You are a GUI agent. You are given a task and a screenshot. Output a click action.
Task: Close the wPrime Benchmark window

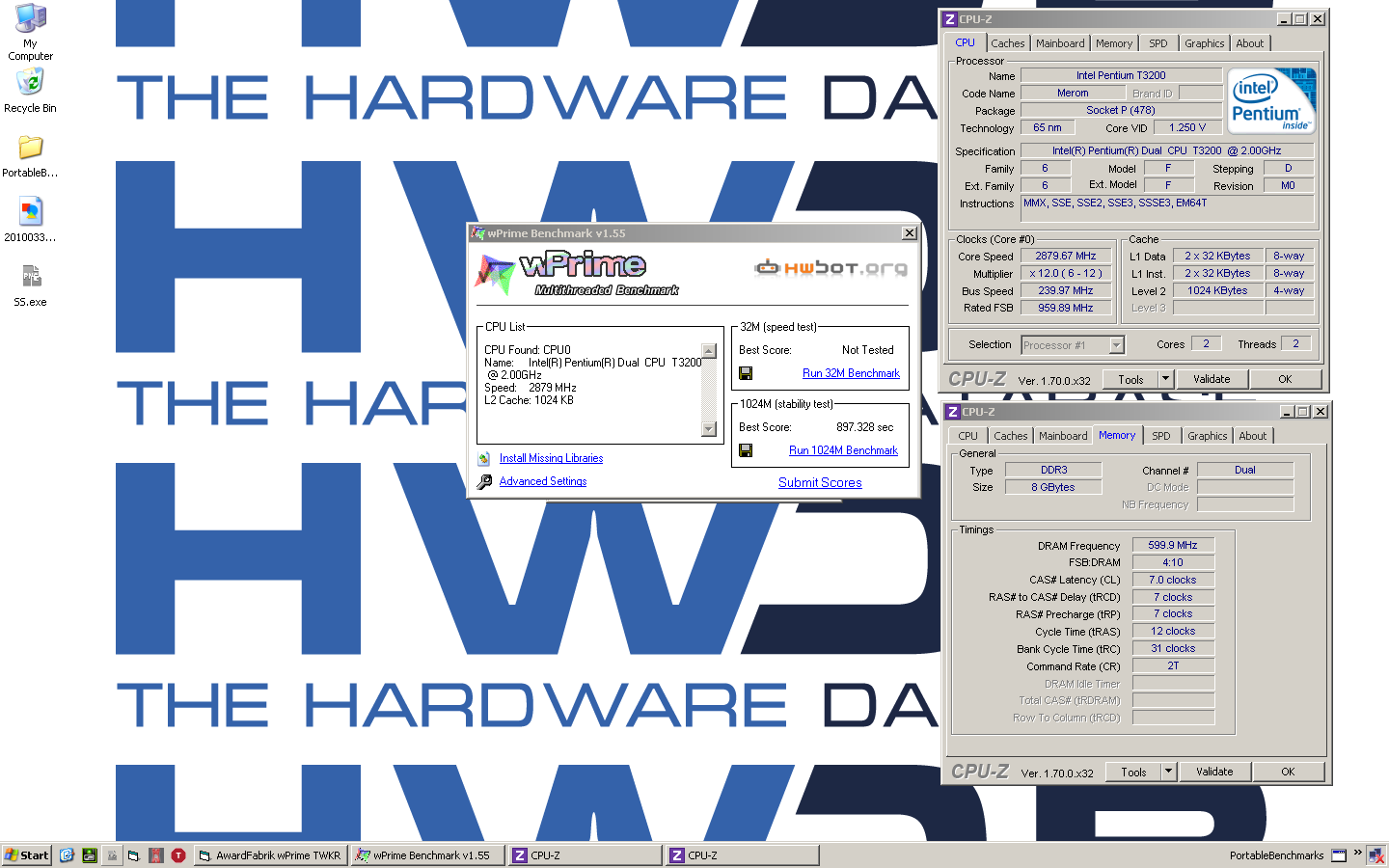pos(909,233)
